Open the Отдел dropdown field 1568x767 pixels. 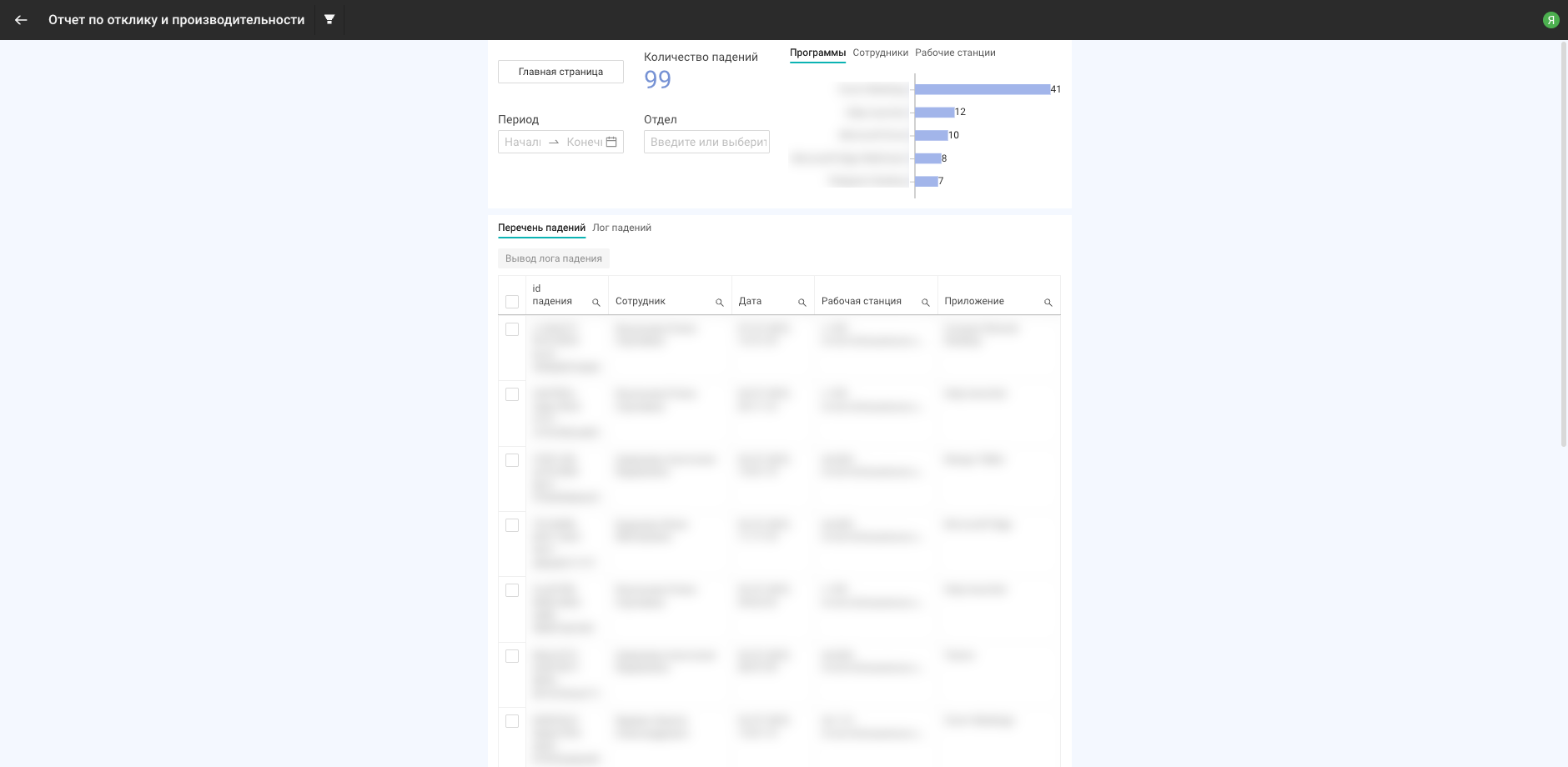tap(706, 142)
